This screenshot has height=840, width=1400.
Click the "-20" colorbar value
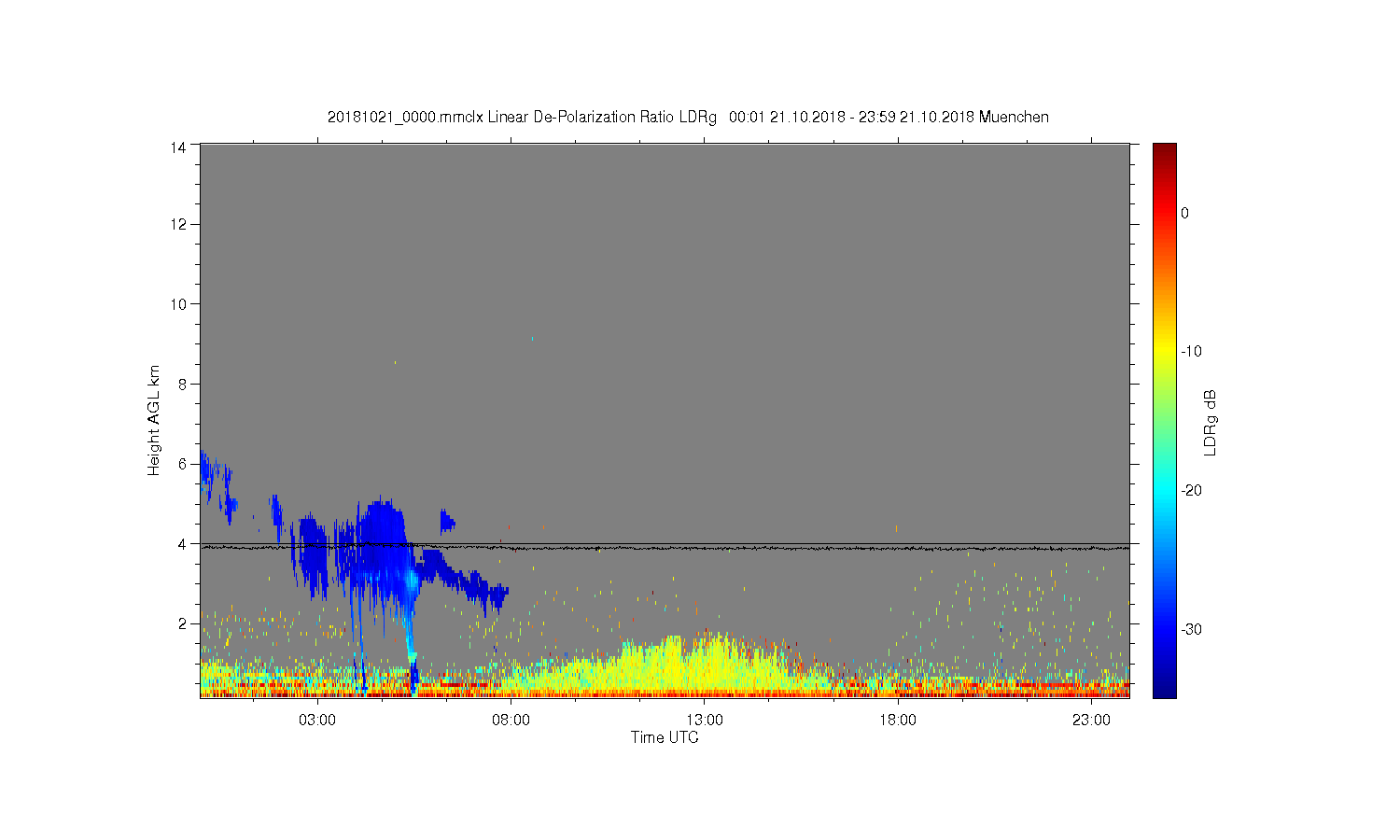click(1191, 491)
